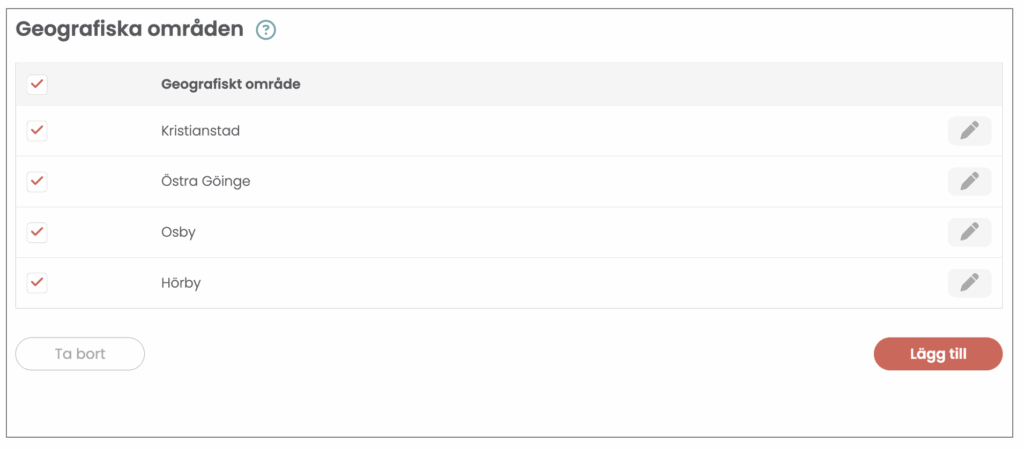Toggle the Osby row checkbox

point(37,232)
